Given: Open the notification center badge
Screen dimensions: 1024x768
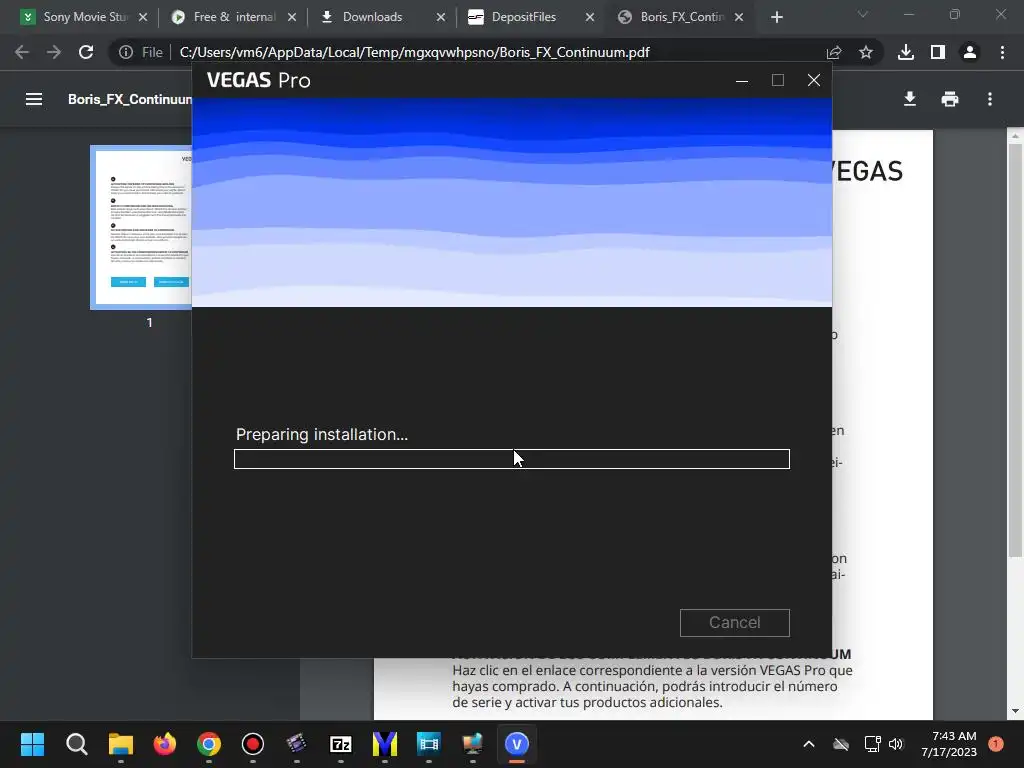Looking at the screenshot, I should (x=996, y=744).
